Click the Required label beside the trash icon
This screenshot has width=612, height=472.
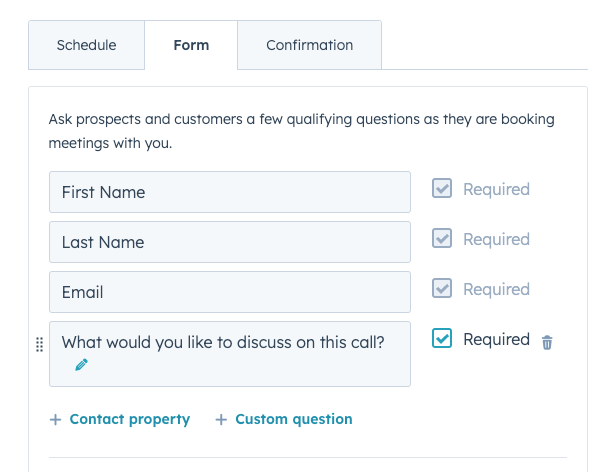[x=496, y=339]
